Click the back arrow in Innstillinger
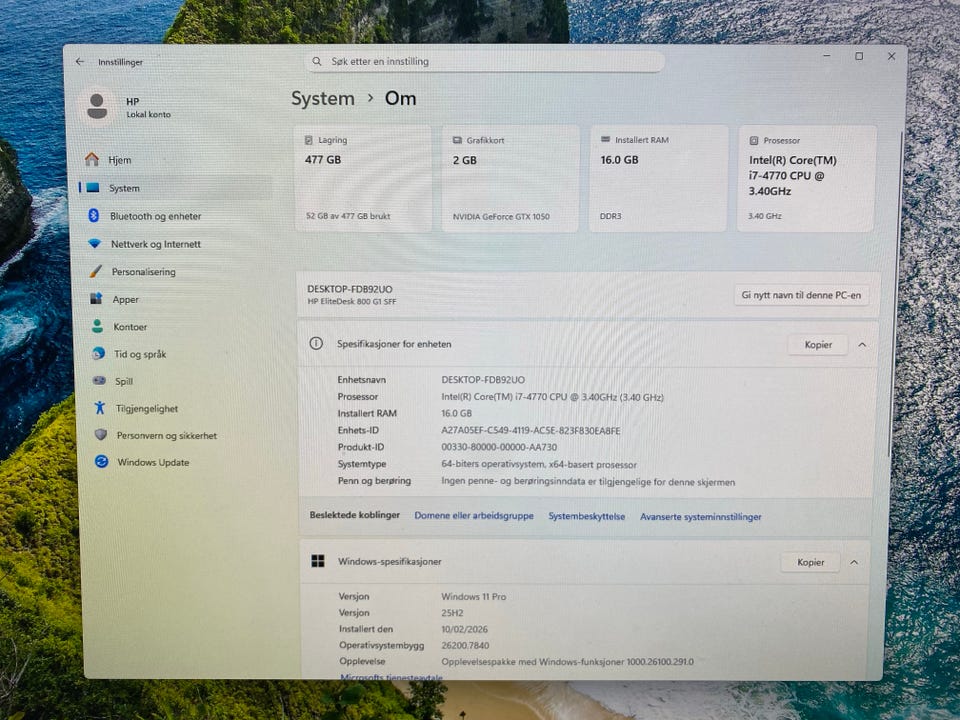Image resolution: width=960 pixels, height=720 pixels. [80, 62]
